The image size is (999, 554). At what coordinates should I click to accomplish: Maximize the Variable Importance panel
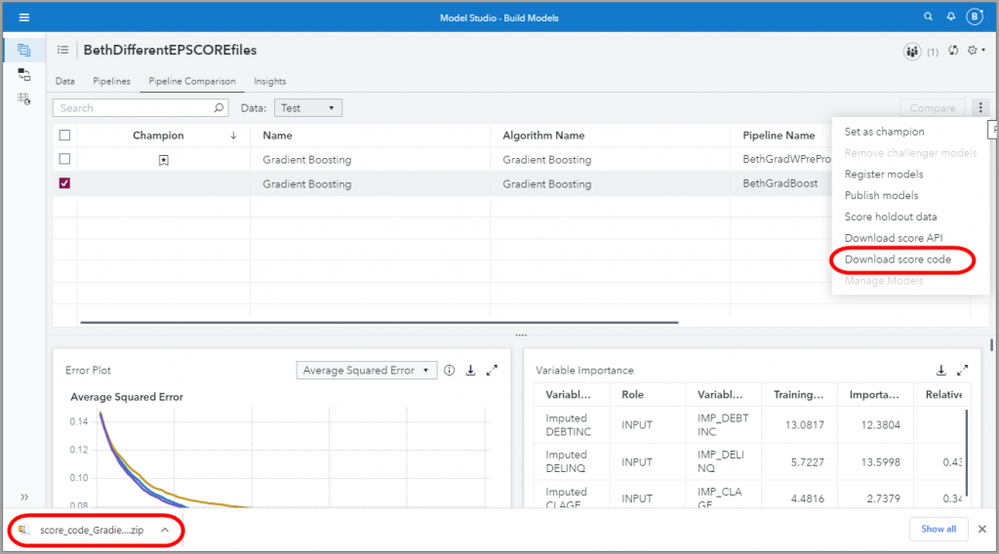click(962, 370)
